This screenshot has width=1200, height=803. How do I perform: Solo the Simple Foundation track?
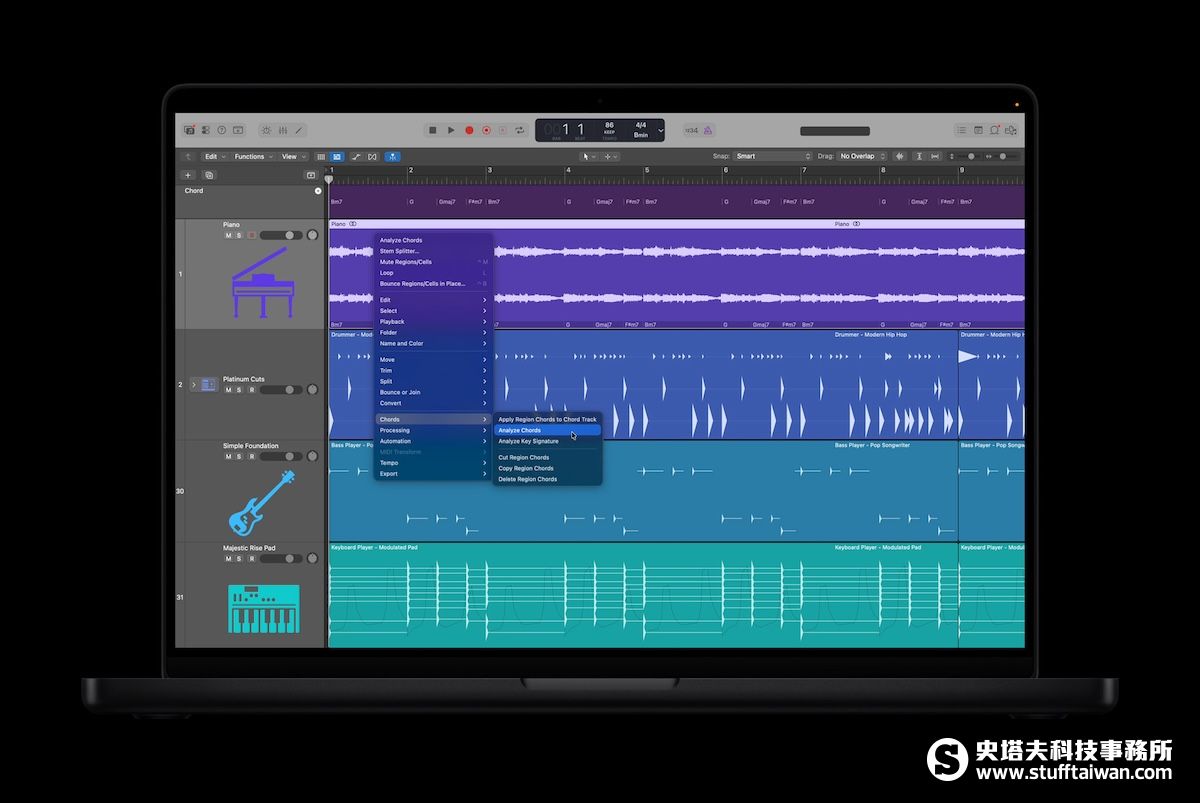[239, 456]
